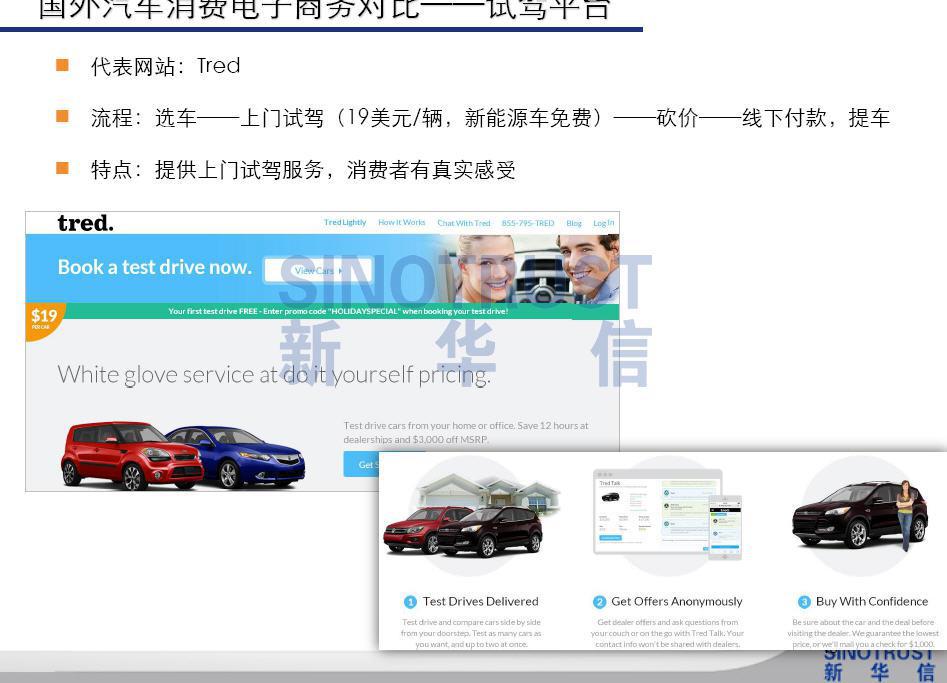Viewport: 947px width, 683px height.
Task: Select Chat With Tred in navigation
Action: pyautogui.click(x=463, y=223)
